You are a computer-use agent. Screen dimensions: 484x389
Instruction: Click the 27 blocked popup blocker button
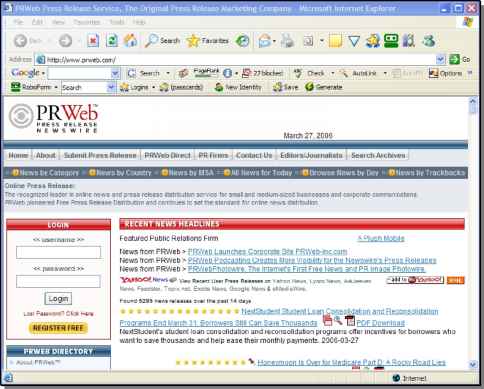tap(263, 73)
